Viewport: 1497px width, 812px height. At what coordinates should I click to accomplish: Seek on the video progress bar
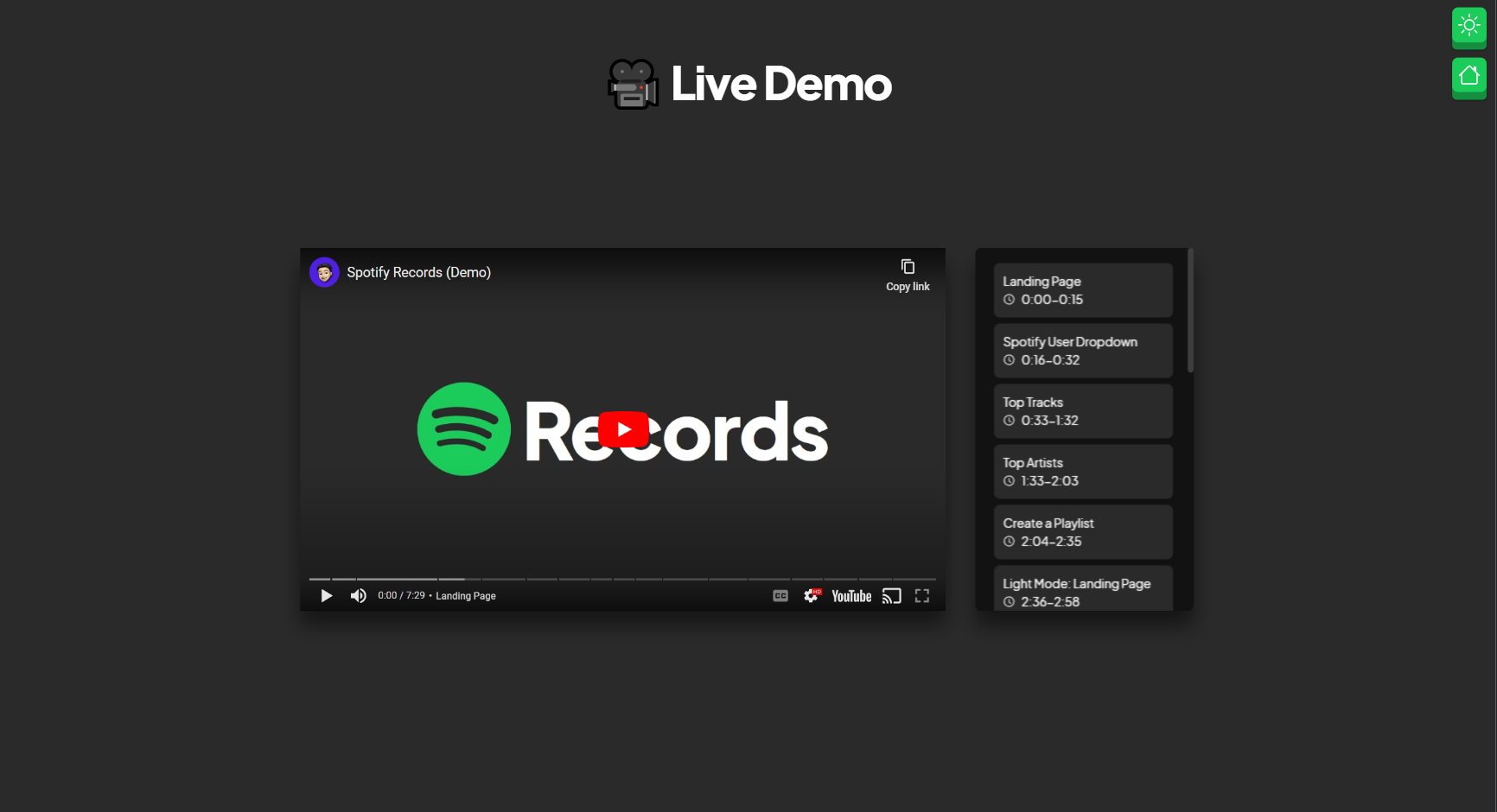[x=622, y=579]
